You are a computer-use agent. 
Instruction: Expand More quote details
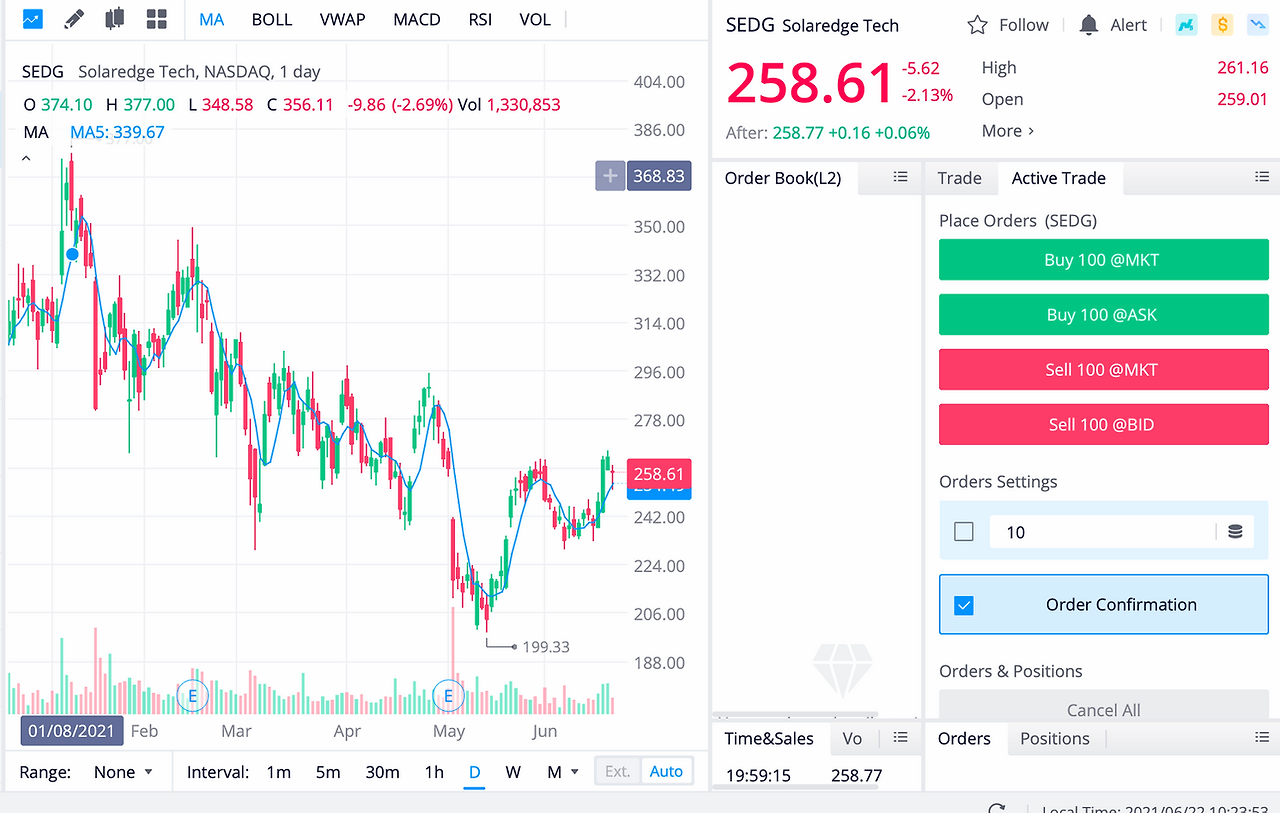[x=1008, y=131]
